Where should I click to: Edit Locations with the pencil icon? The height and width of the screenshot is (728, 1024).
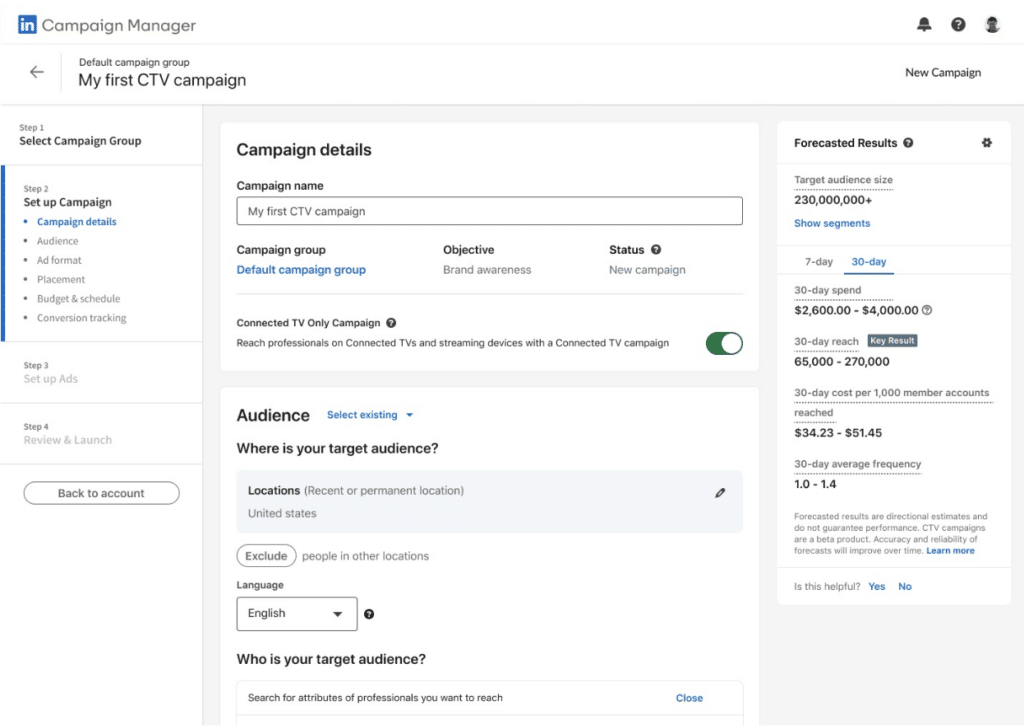(720, 493)
